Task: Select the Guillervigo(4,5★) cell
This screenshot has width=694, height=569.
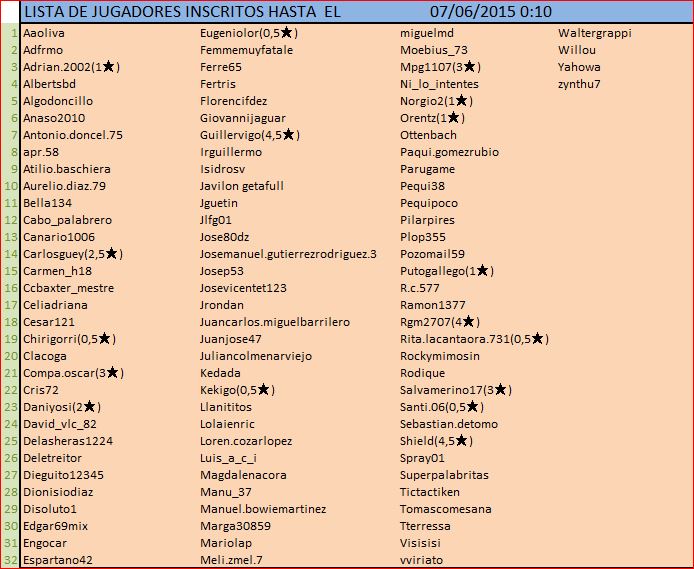Action: [x=249, y=135]
